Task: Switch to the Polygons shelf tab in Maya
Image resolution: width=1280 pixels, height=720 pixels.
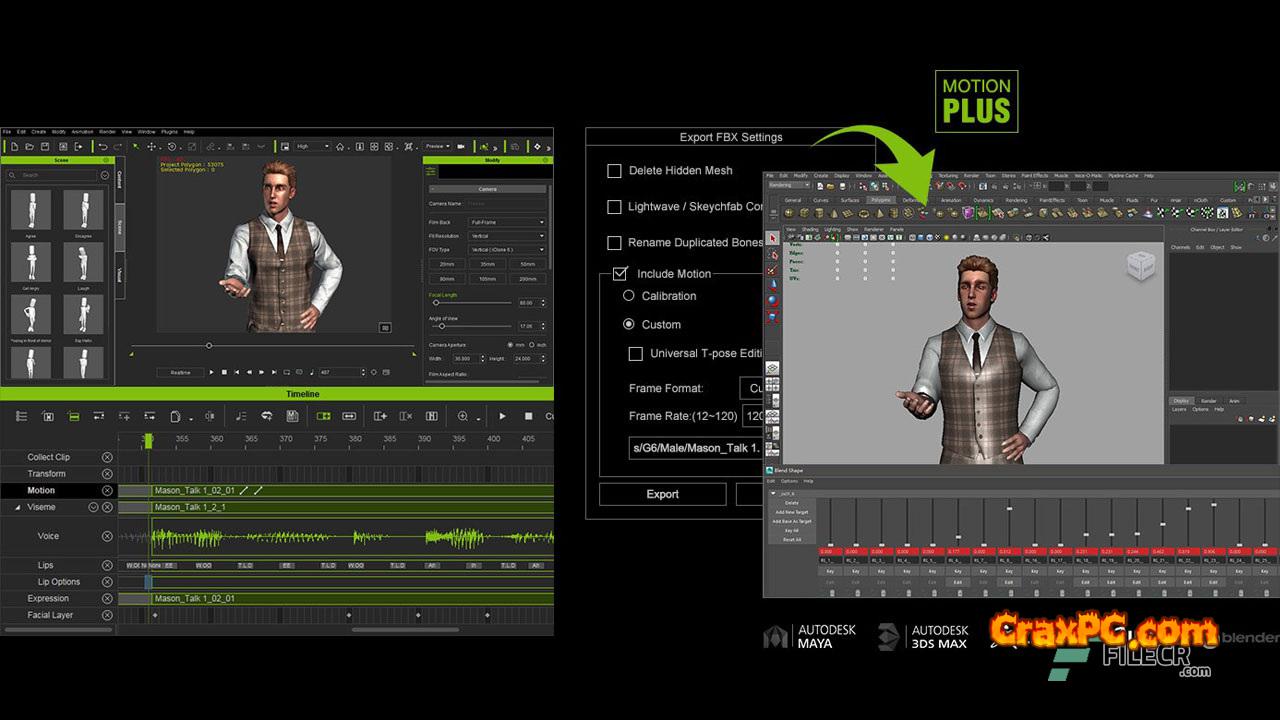Action: [880, 200]
